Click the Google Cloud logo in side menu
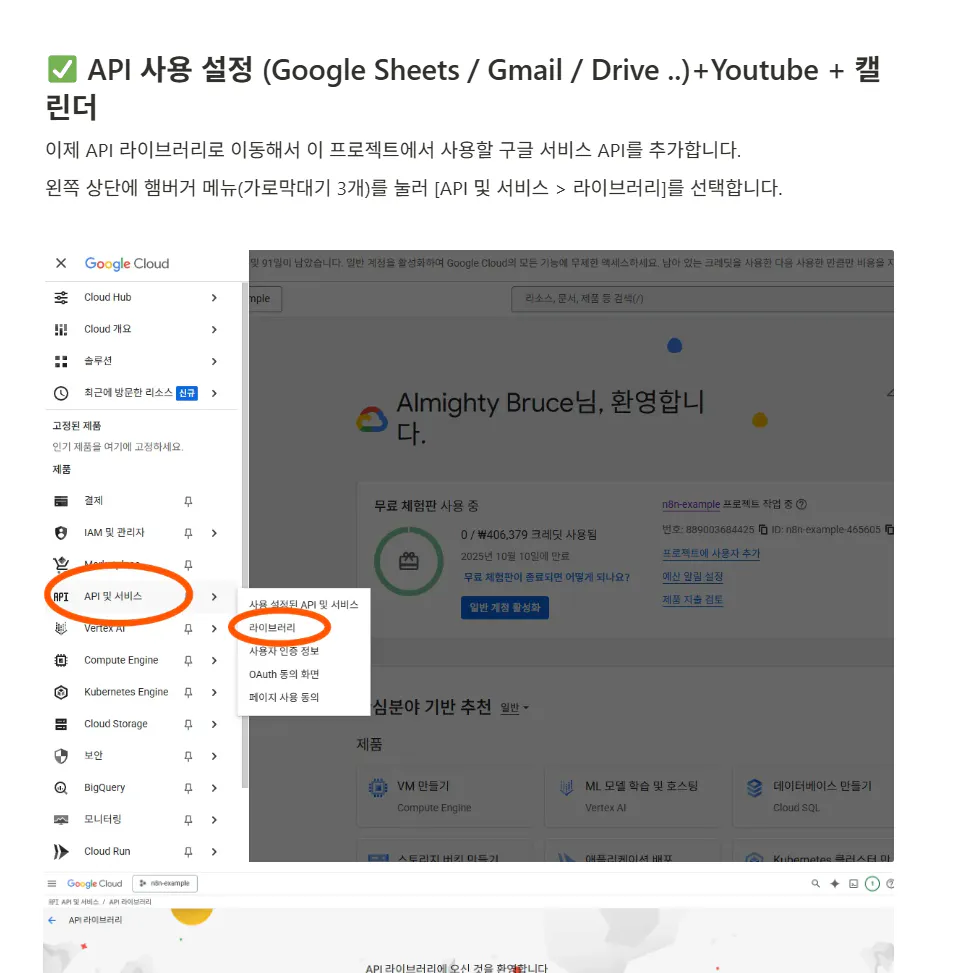Screen dimensions: 965x973 [x=127, y=264]
